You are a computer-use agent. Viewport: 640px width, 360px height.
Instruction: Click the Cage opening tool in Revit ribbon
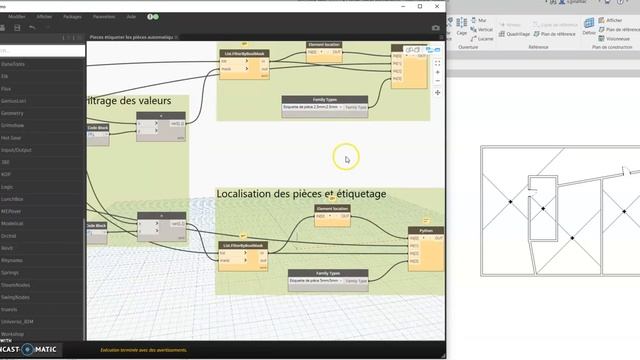462,26
